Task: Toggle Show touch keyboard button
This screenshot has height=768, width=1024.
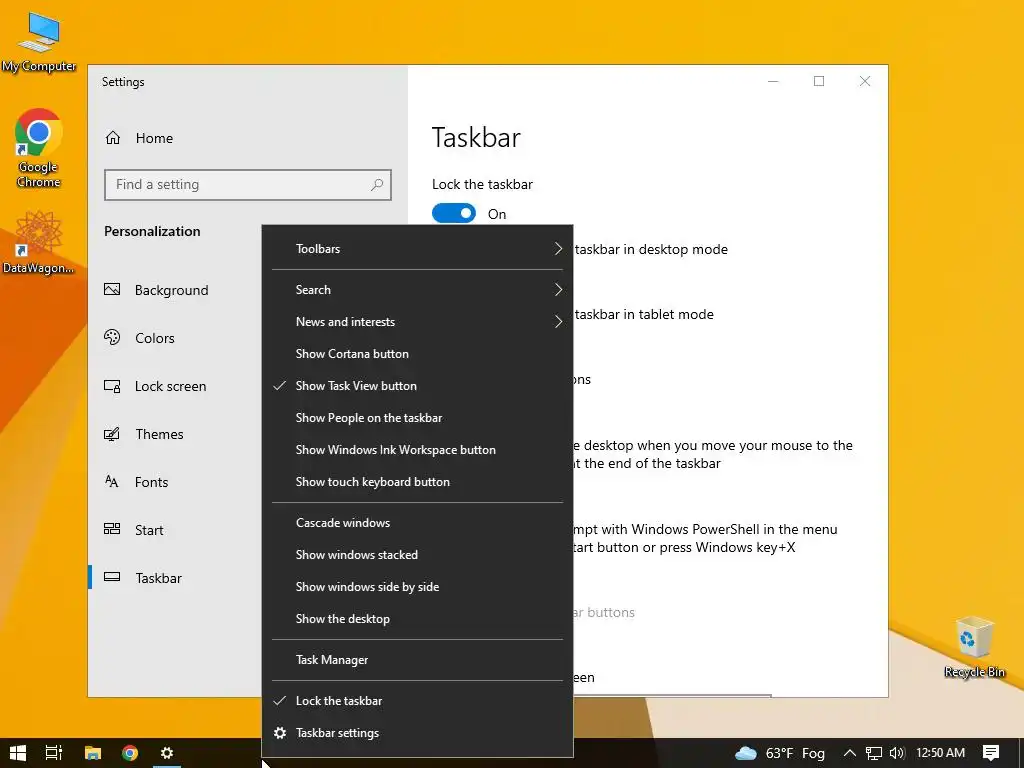Action: click(417, 481)
